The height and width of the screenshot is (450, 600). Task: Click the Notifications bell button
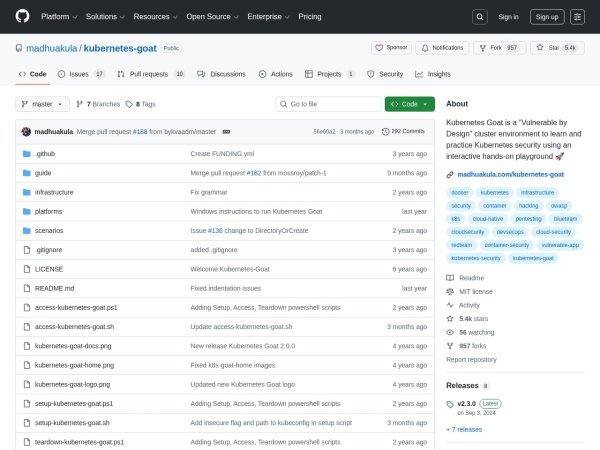442,48
